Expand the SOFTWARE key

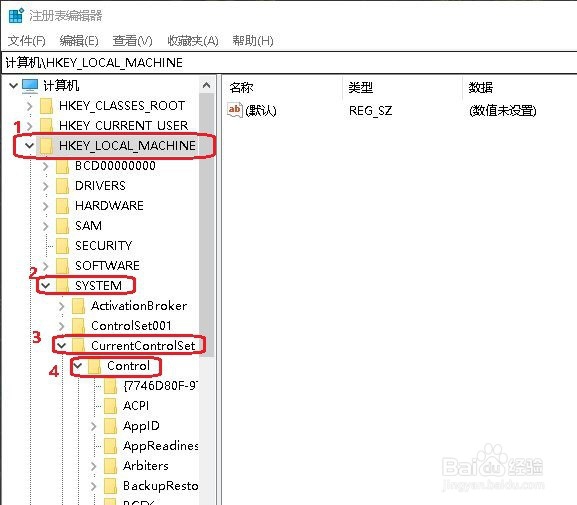[46, 265]
